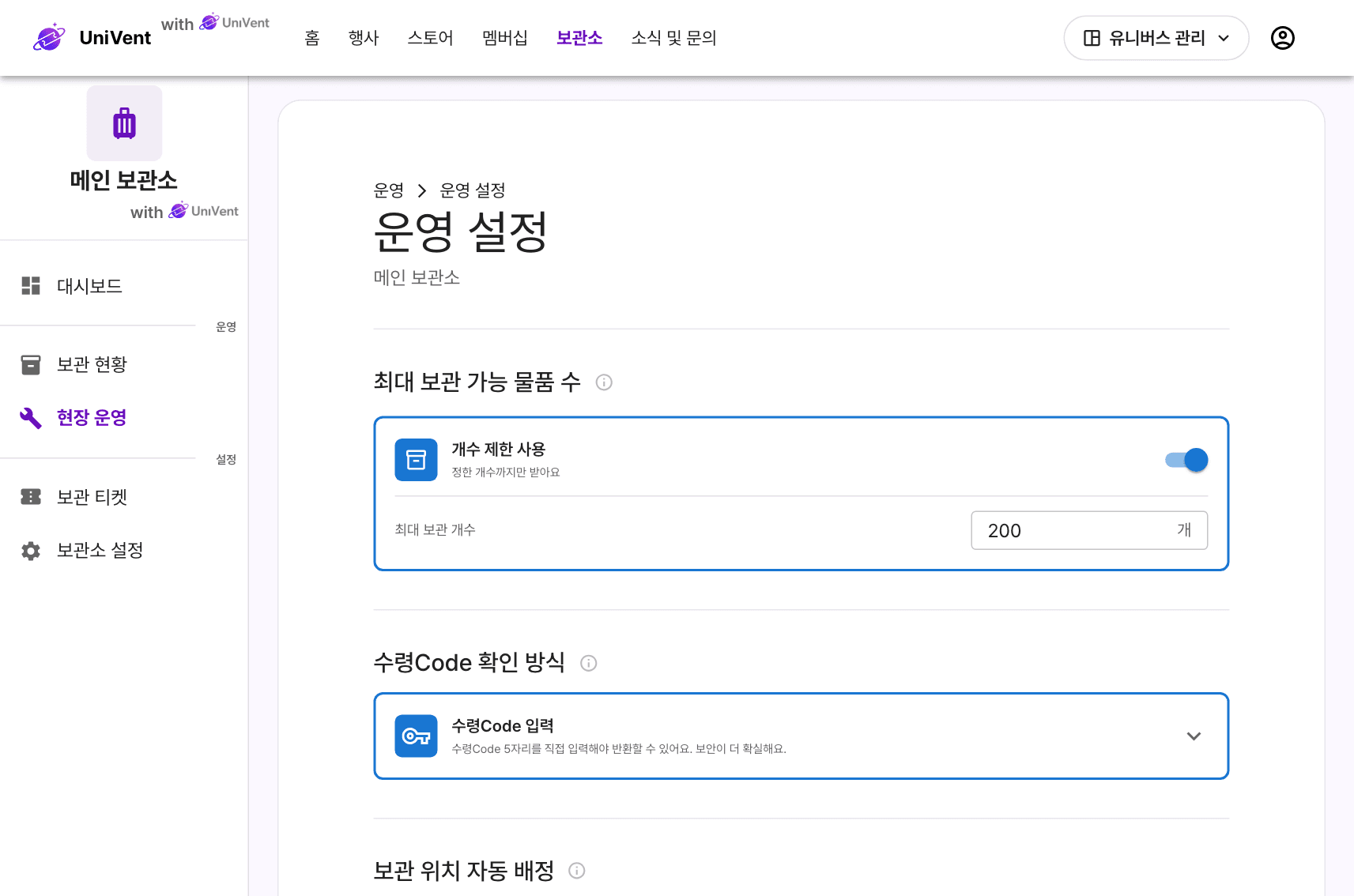
Task: Click the 최대 보관 개수 input field showing 200
Action: (1089, 530)
